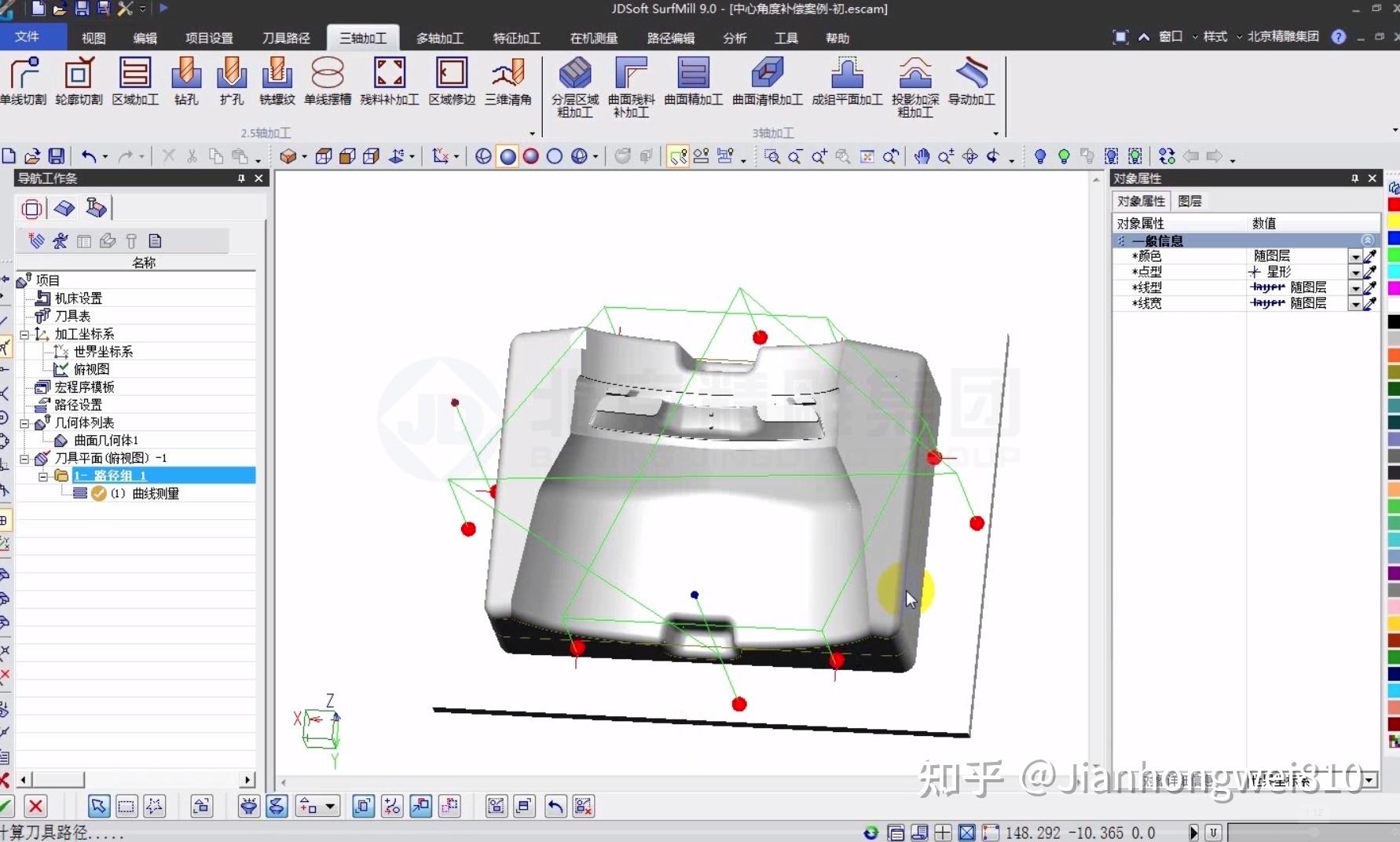Open the 线型 property dropdown

1355,287
